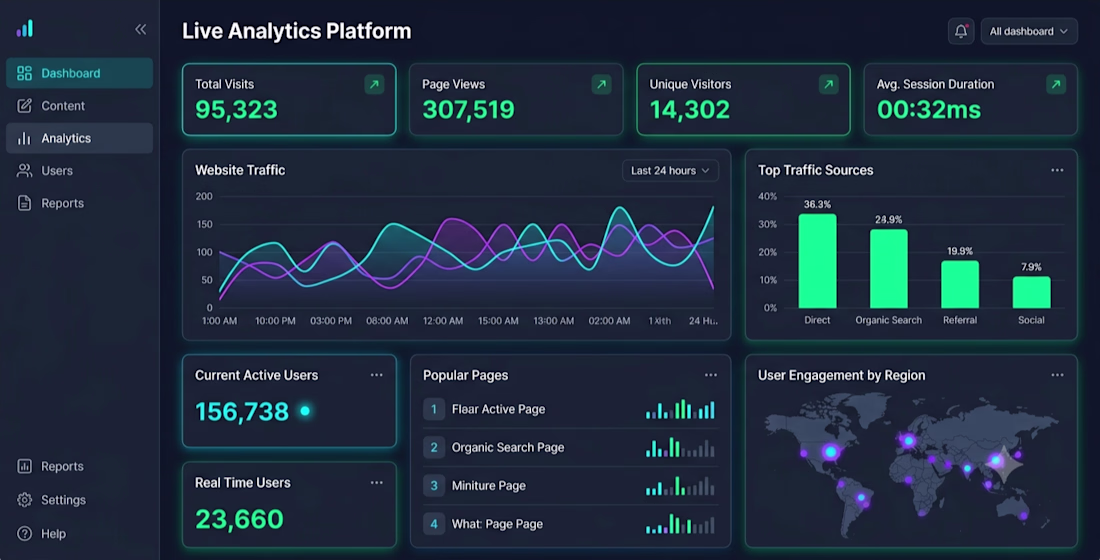Open User Engagement by Region options menu
The image size is (1100, 560).
(x=1057, y=375)
